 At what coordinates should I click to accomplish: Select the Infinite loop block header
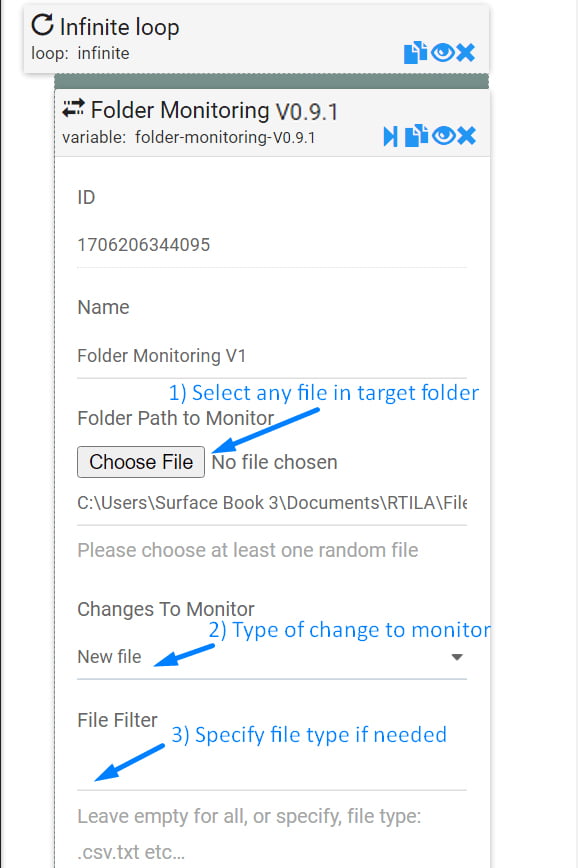(x=256, y=39)
